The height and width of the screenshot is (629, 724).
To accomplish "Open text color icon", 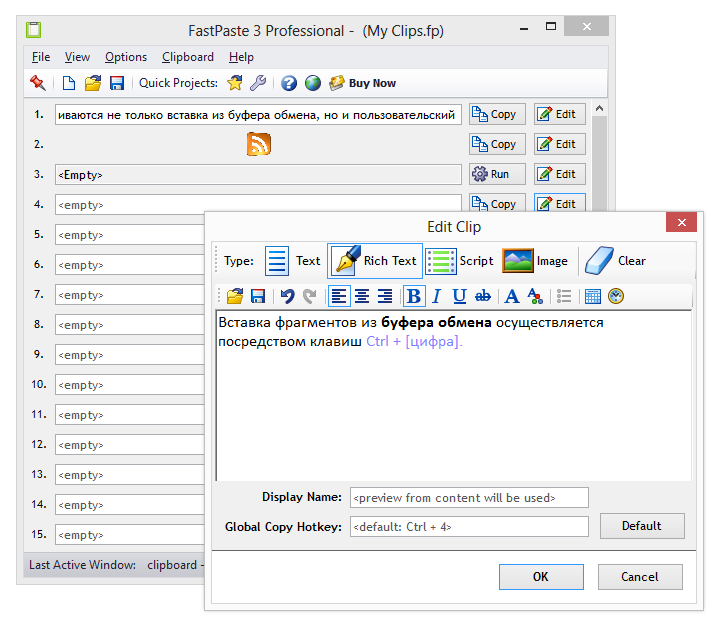I will pyautogui.click(x=535, y=296).
